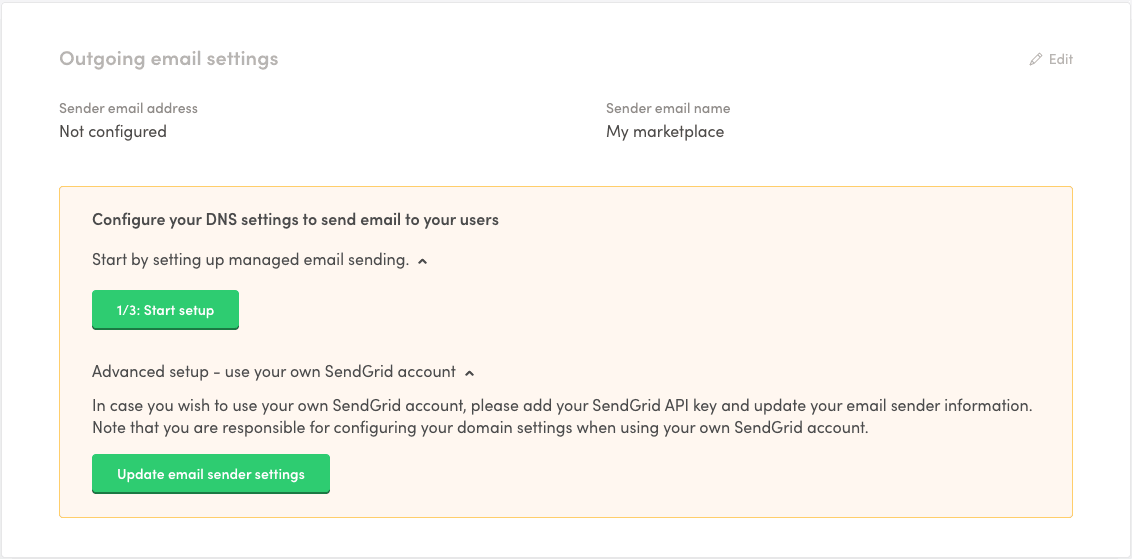Click the pencil icon beside Edit

click(x=1036, y=60)
